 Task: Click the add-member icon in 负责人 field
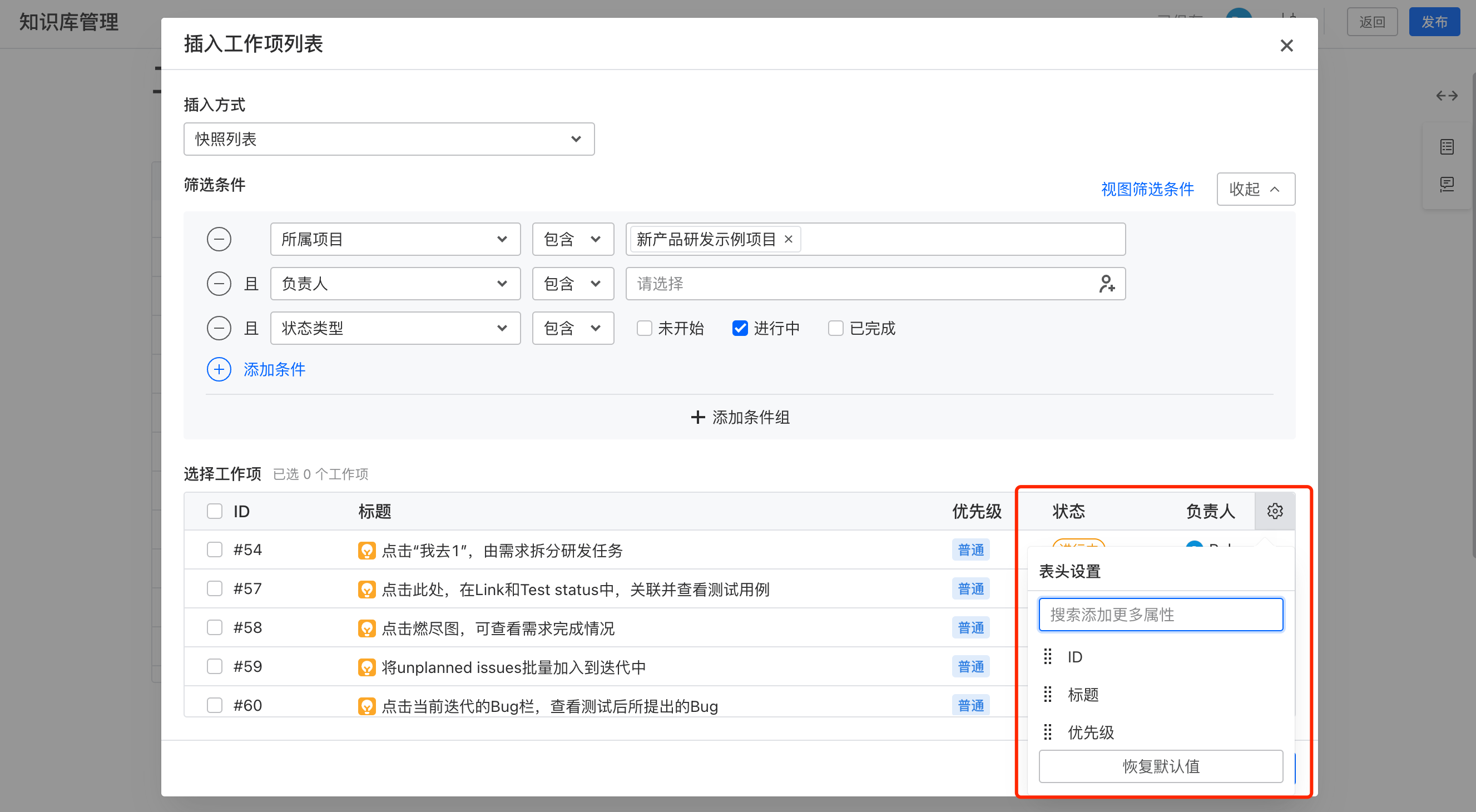click(x=1106, y=284)
